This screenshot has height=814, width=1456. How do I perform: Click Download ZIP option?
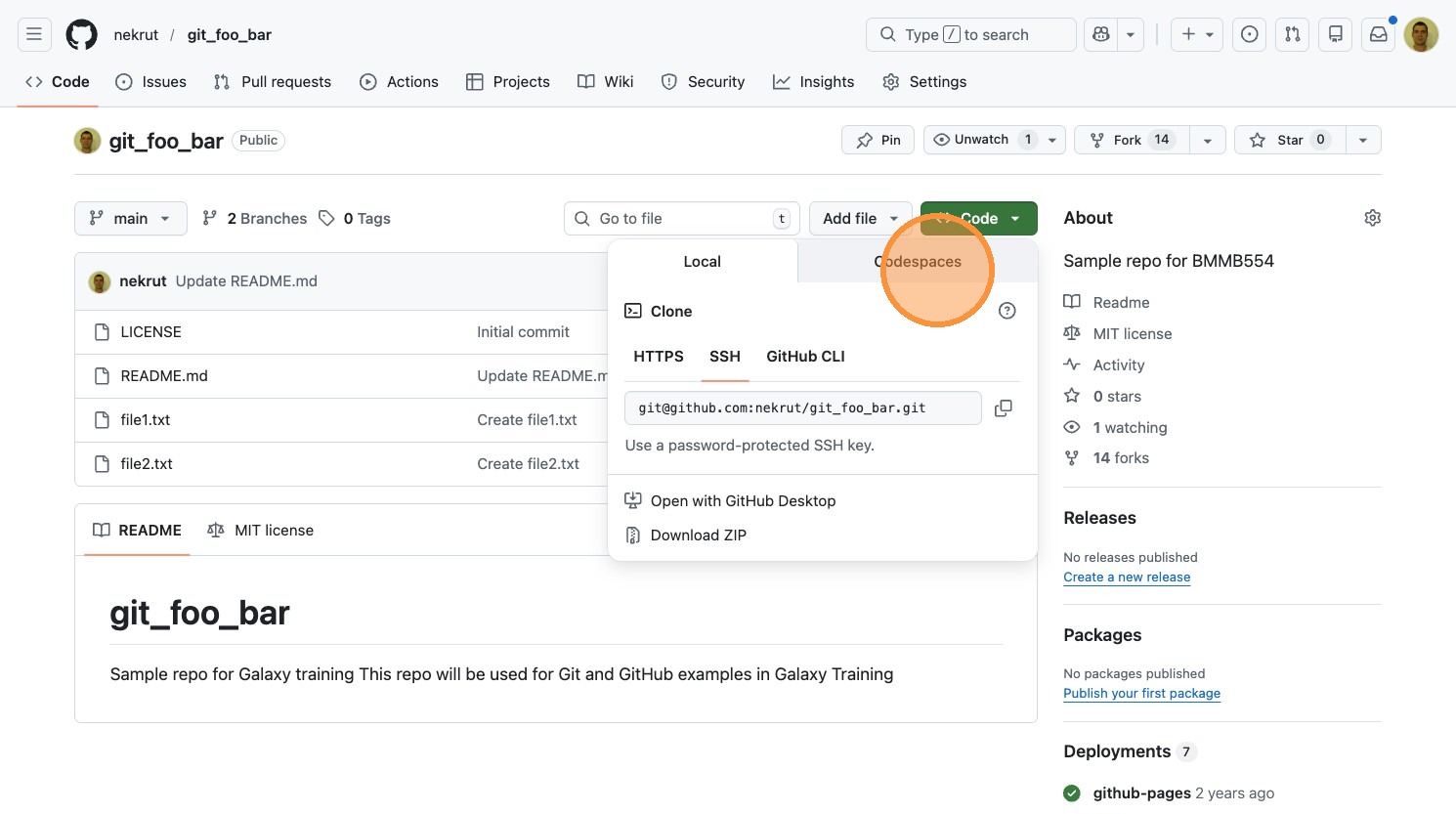[x=698, y=536]
